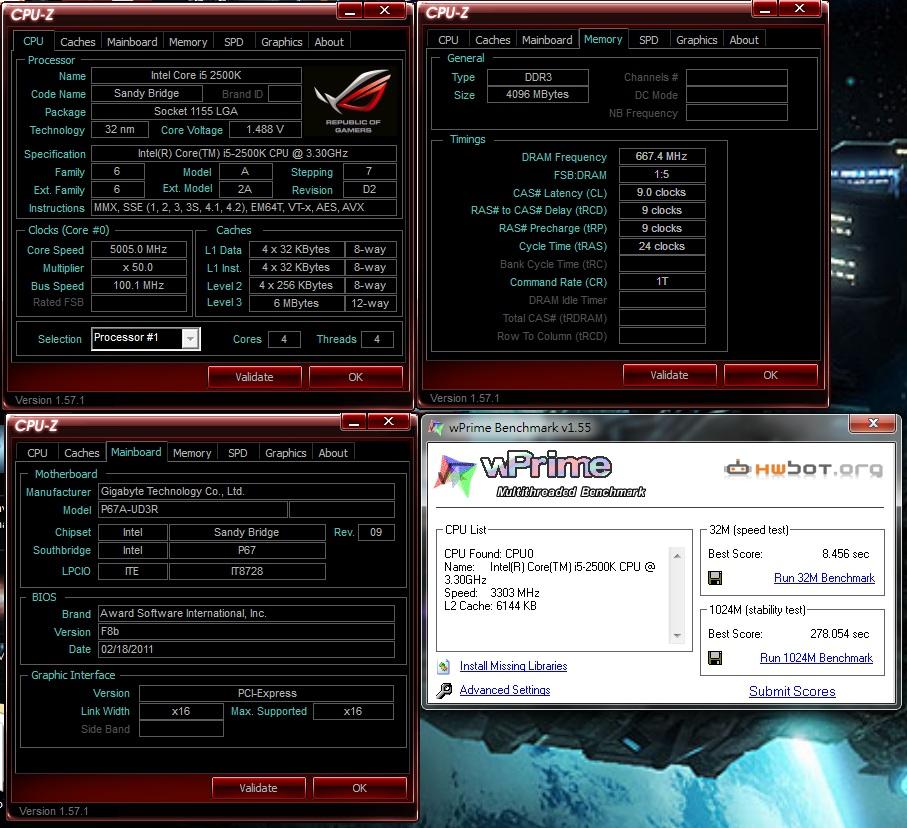907x828 pixels.
Task: Select SPD tab in the Memory CPU-Z window
Action: point(648,40)
